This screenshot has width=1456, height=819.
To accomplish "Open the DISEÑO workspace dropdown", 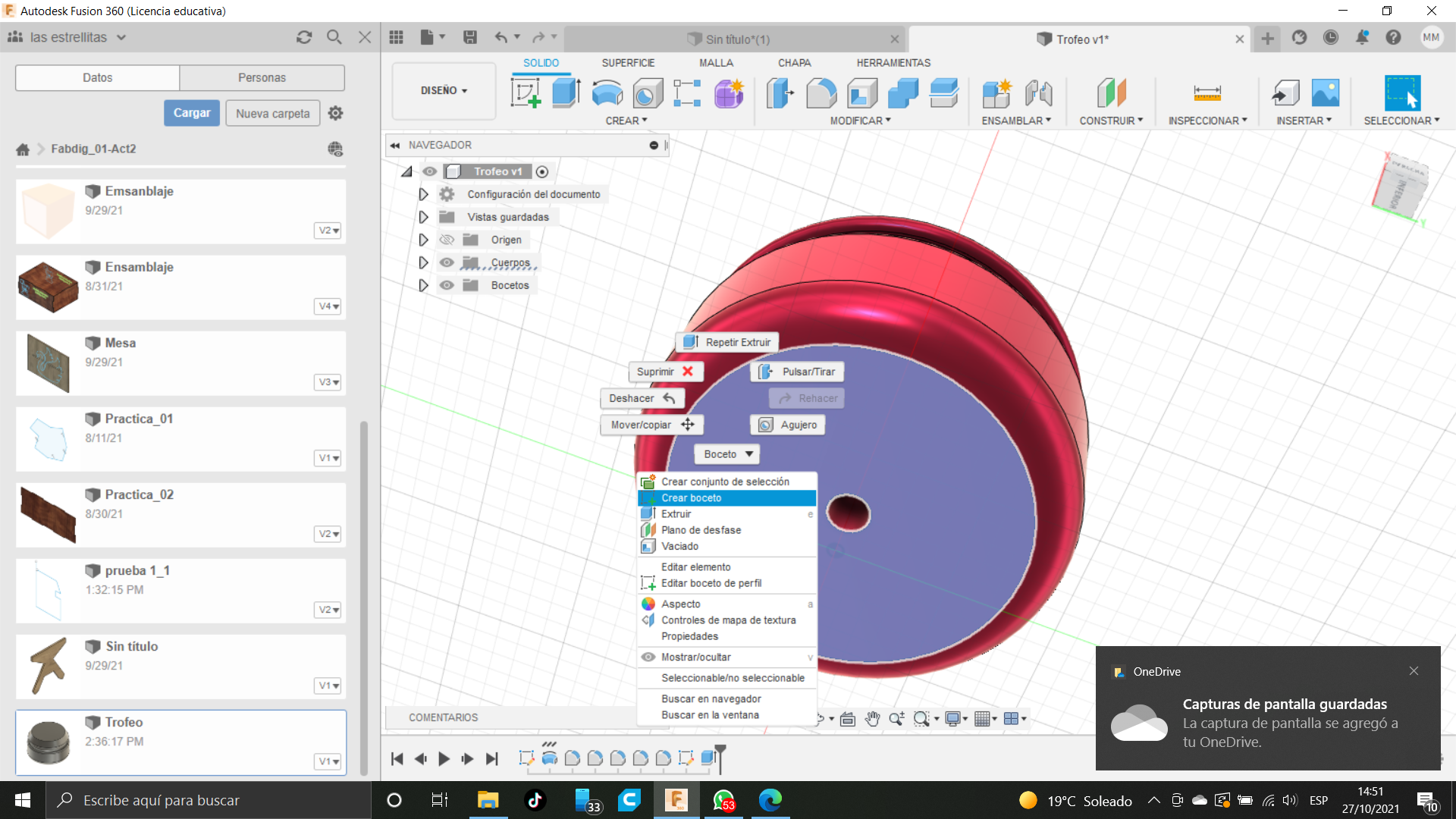I will (x=444, y=90).
